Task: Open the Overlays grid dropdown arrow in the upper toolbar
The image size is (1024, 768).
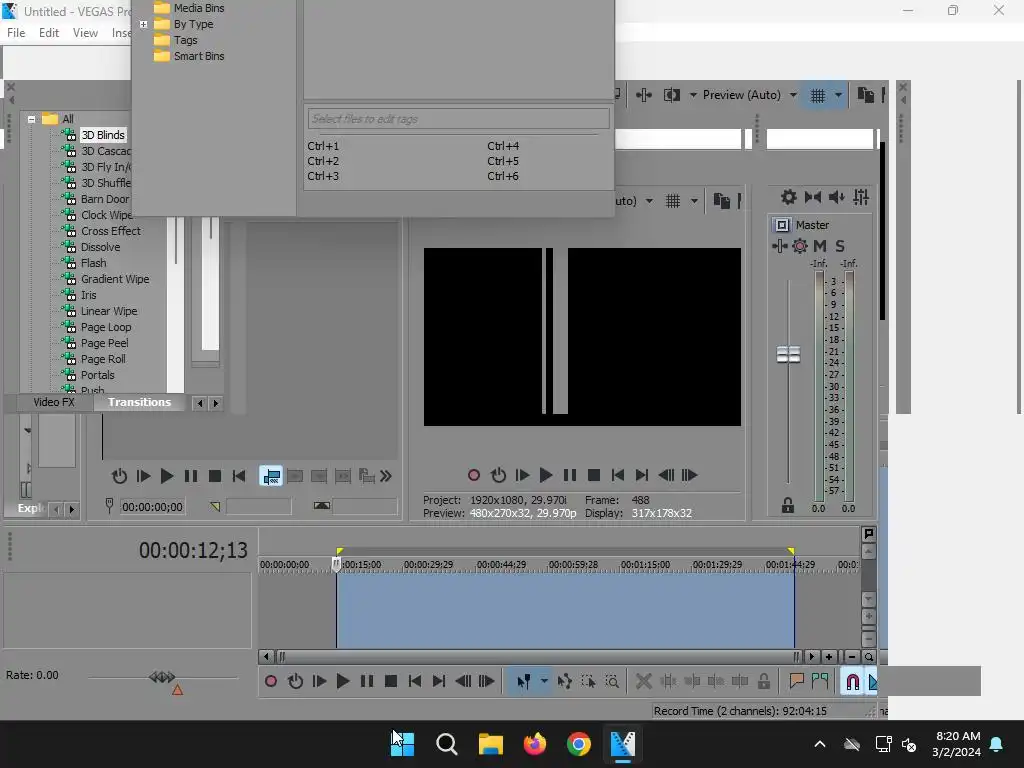Action: [839, 96]
